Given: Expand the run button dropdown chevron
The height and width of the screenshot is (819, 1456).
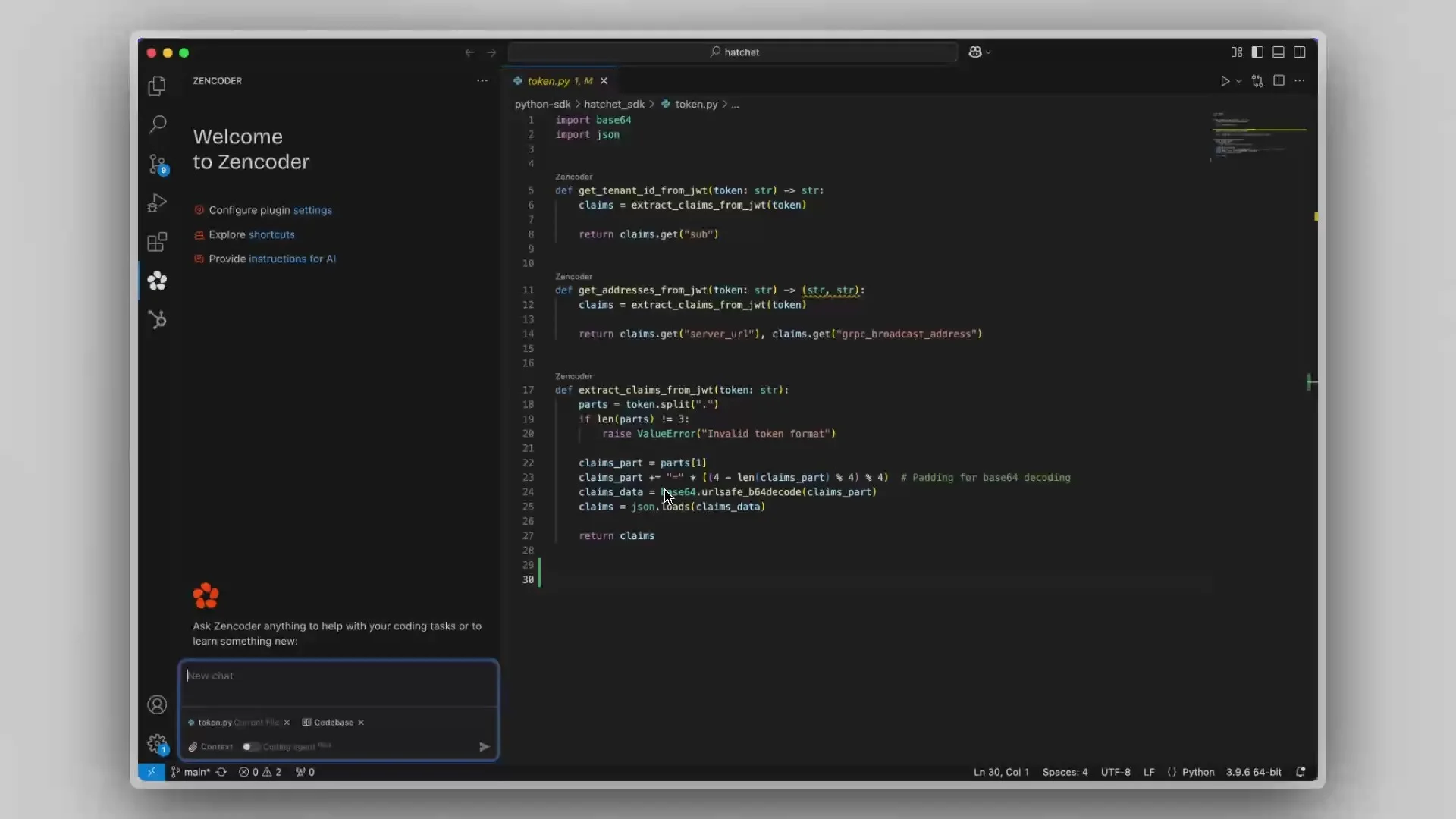Looking at the screenshot, I should tap(1238, 80).
